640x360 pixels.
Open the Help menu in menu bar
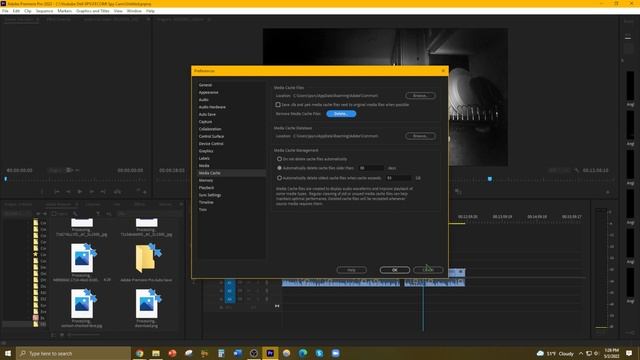150,11
